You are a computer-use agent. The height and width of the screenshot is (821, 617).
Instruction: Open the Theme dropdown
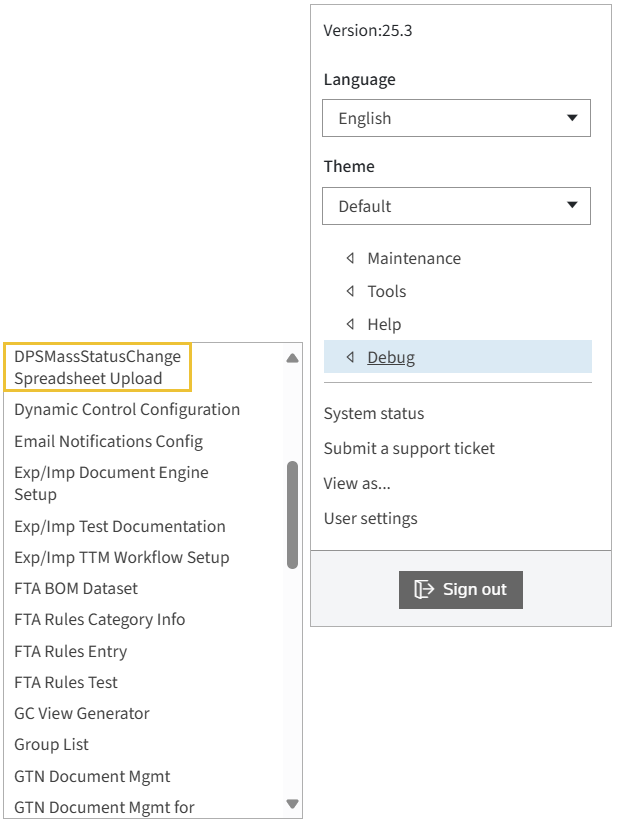(x=456, y=206)
